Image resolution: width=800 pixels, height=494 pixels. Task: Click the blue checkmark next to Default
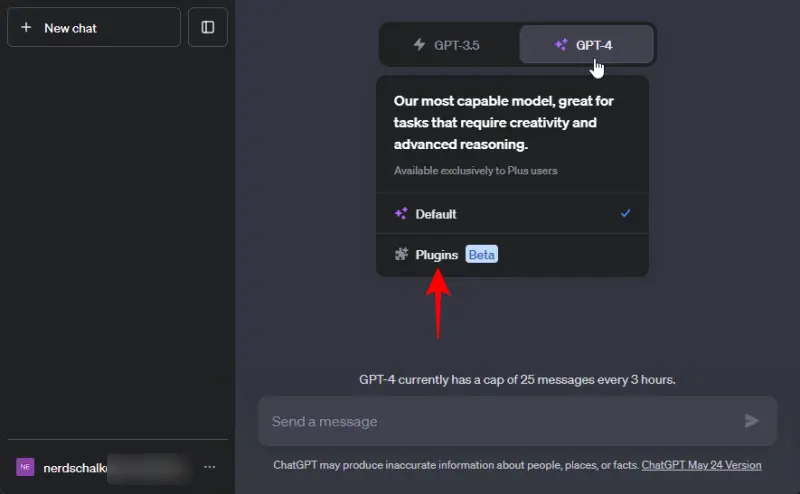point(625,214)
